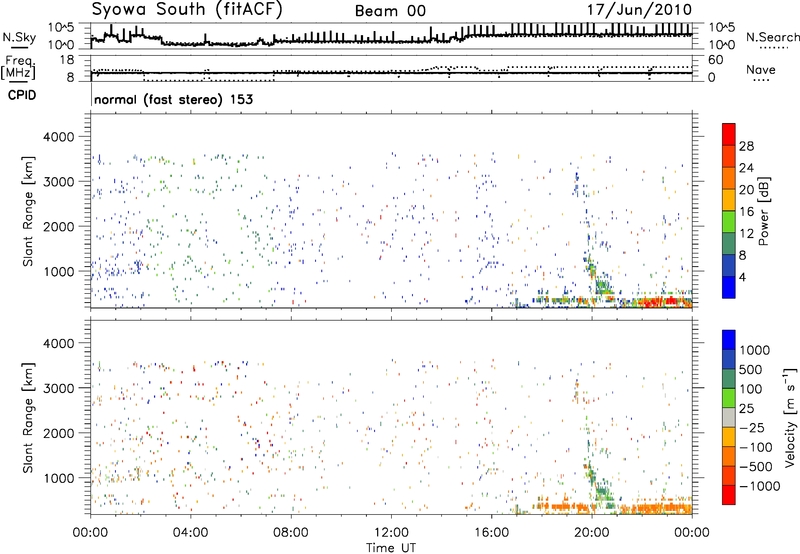The image size is (800, 554).
Task: Click the "-100" tick on Velocity bar
Action: pos(756,447)
